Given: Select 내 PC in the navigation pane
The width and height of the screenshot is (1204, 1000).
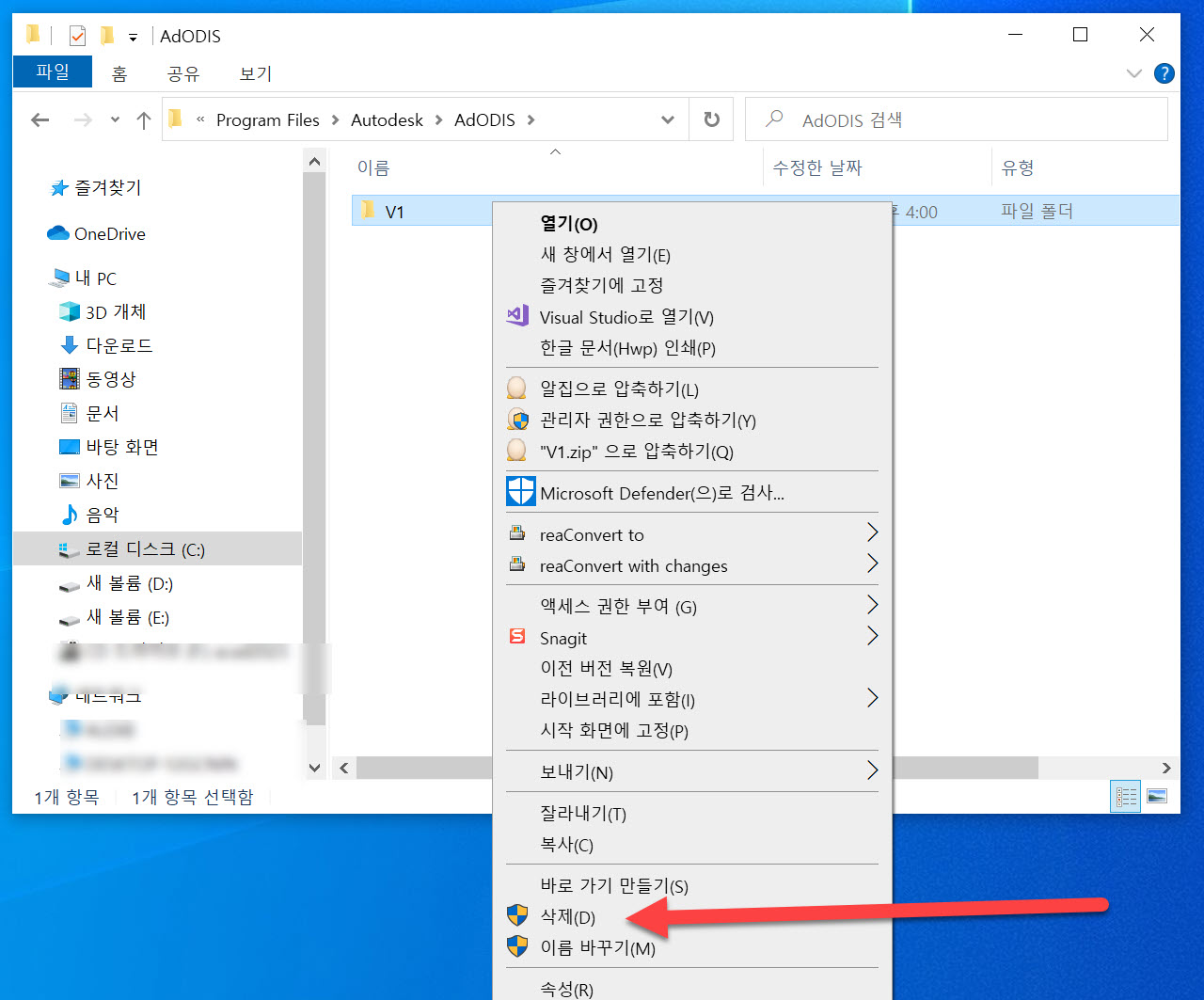Looking at the screenshot, I should (85, 278).
